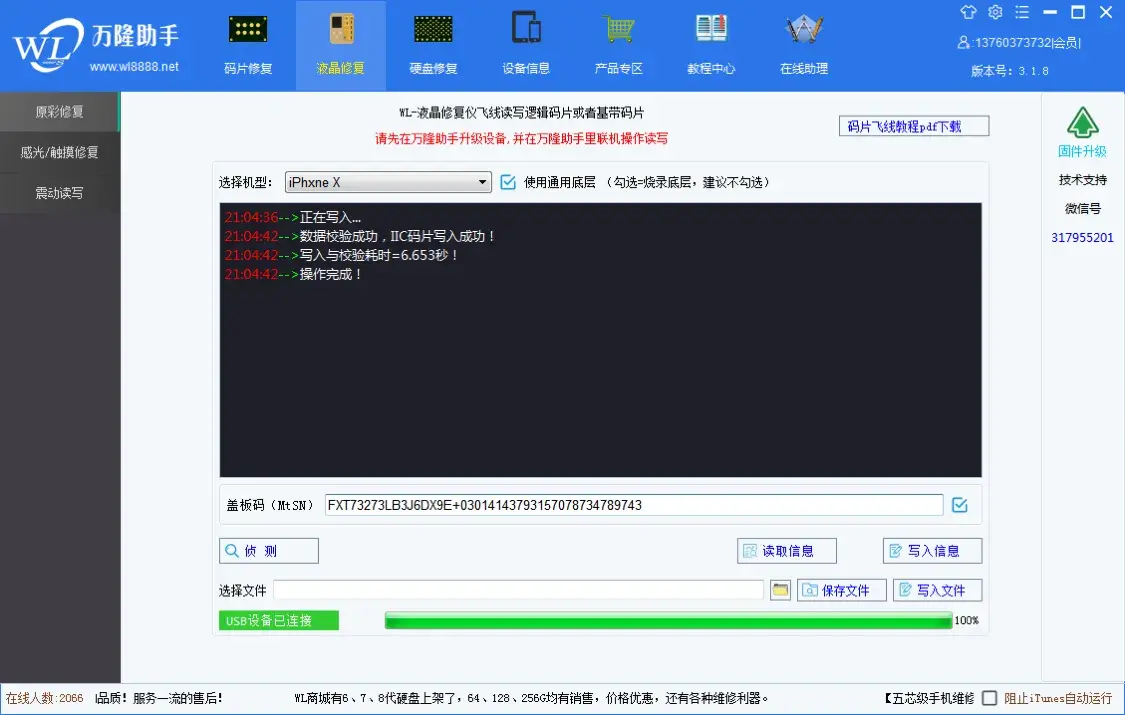Toggle the checkbox next to MtSN field
This screenshot has width=1125, height=715.
point(960,505)
